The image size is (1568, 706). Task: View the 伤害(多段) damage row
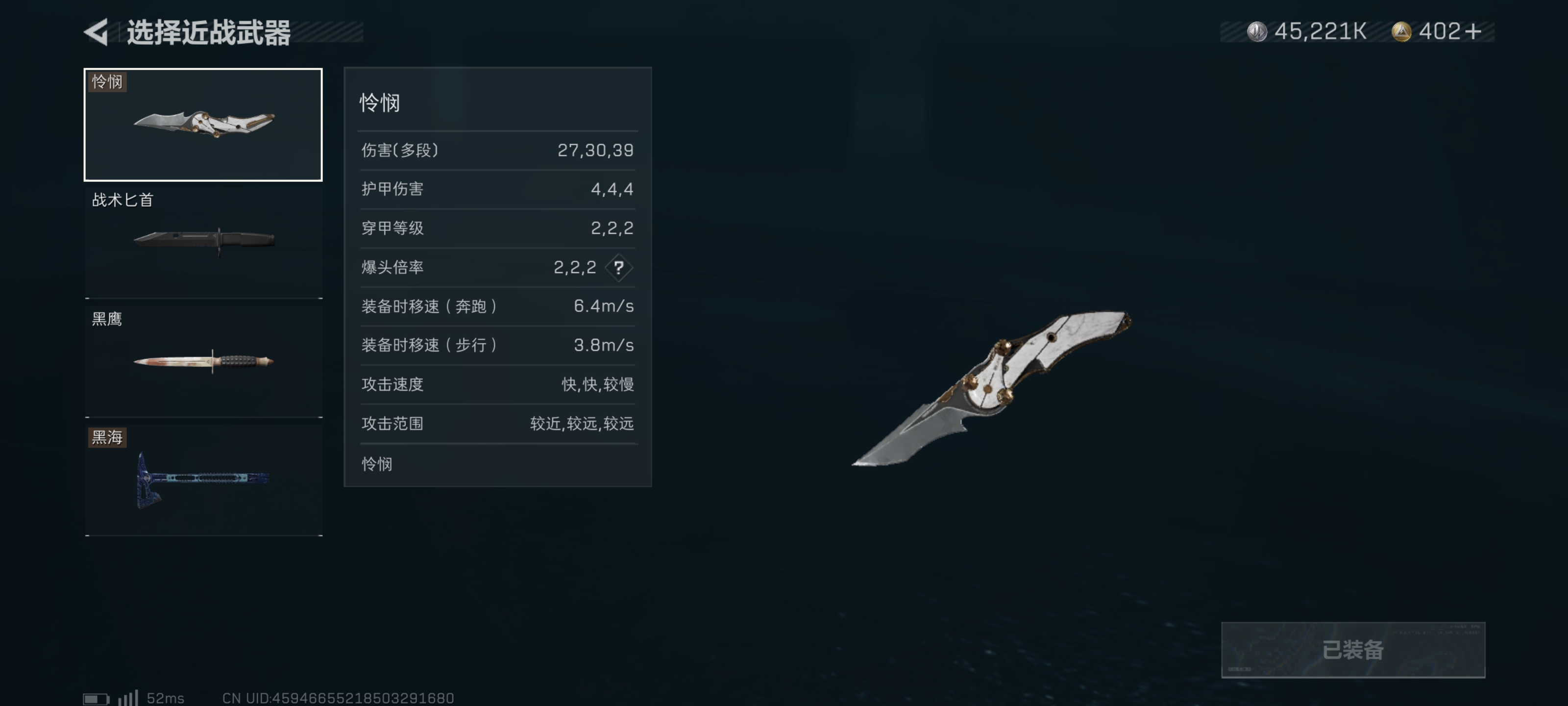(497, 151)
